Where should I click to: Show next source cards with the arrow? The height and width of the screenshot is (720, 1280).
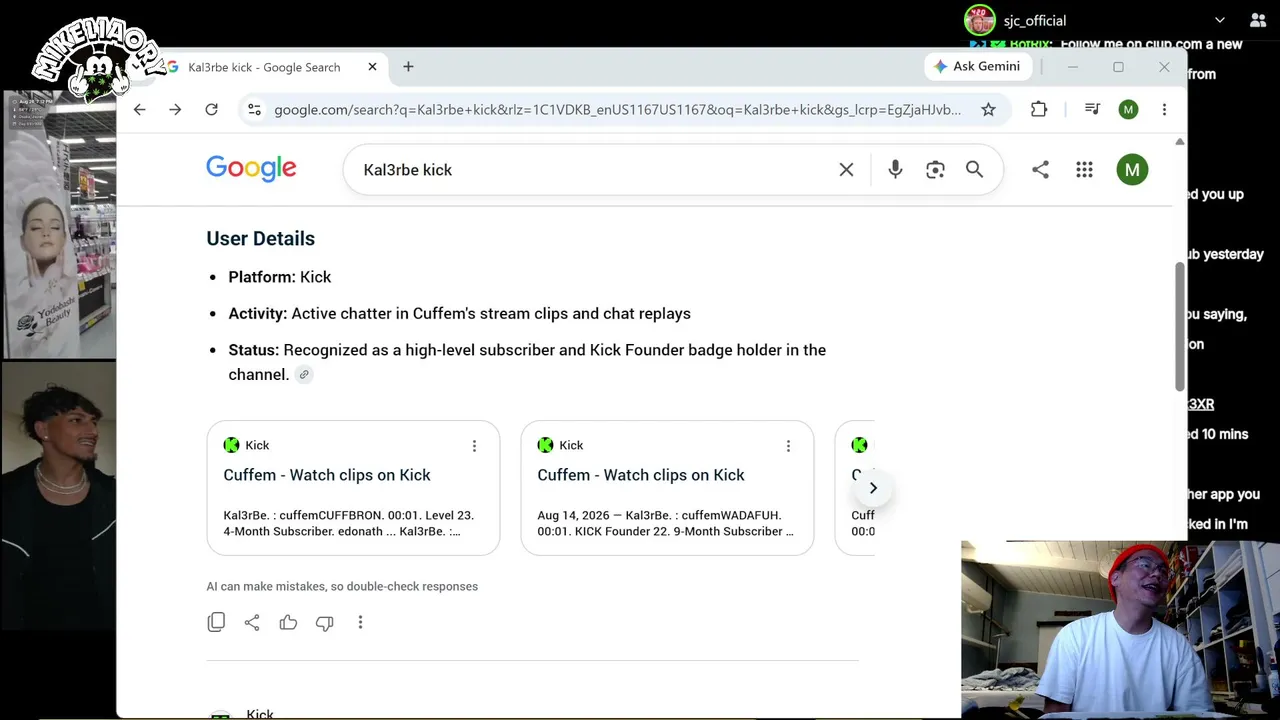tap(873, 488)
